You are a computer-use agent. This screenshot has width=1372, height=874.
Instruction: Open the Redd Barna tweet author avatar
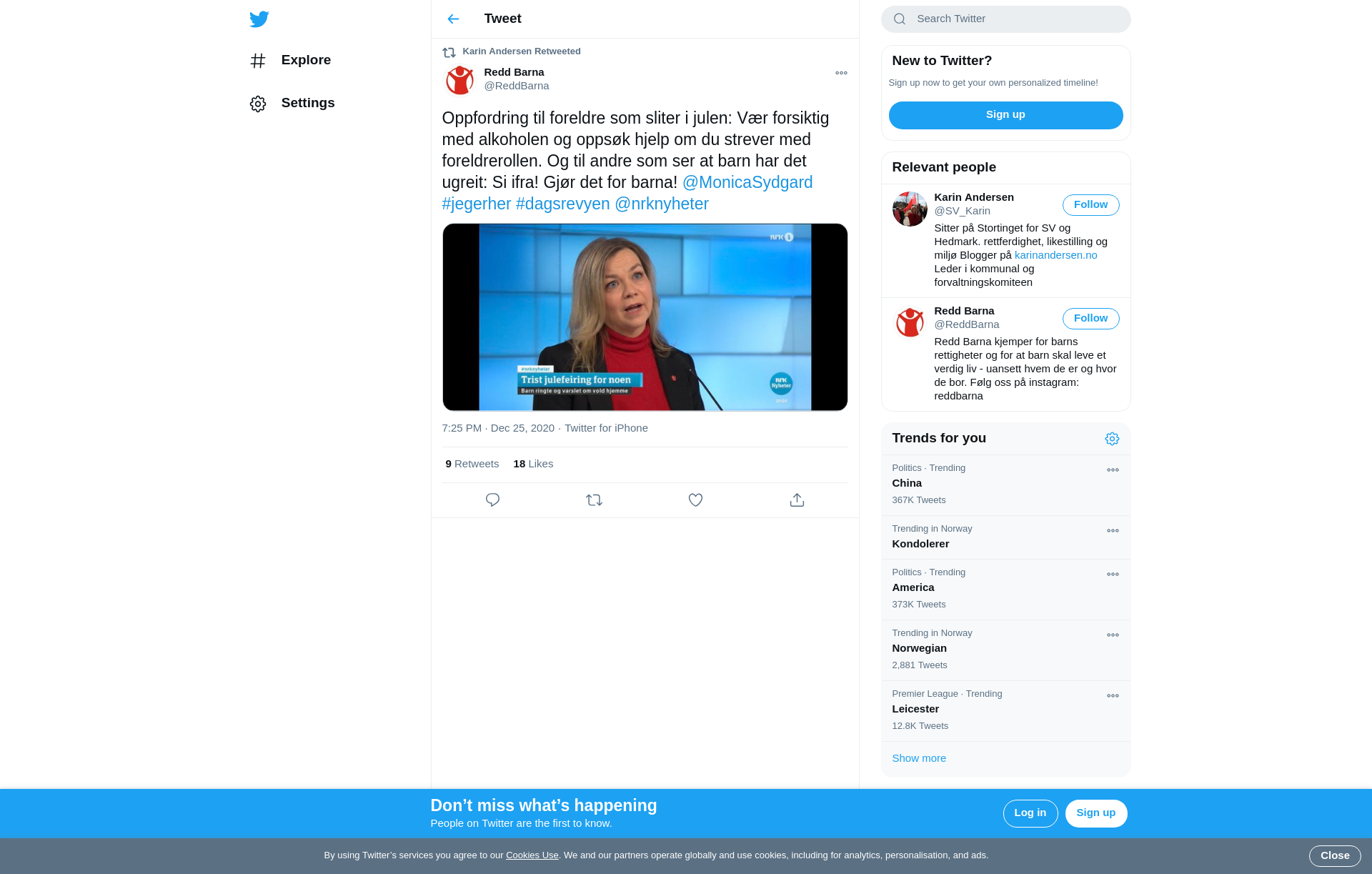pos(459,80)
